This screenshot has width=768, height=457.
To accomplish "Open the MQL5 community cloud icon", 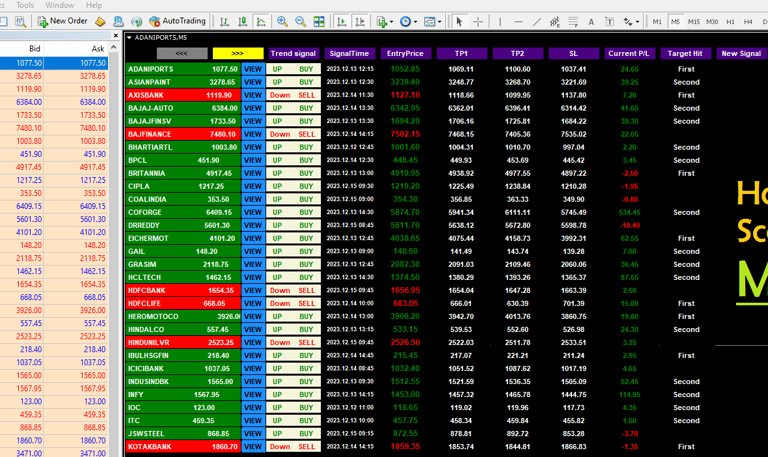I will pyautogui.click(x=118, y=22).
